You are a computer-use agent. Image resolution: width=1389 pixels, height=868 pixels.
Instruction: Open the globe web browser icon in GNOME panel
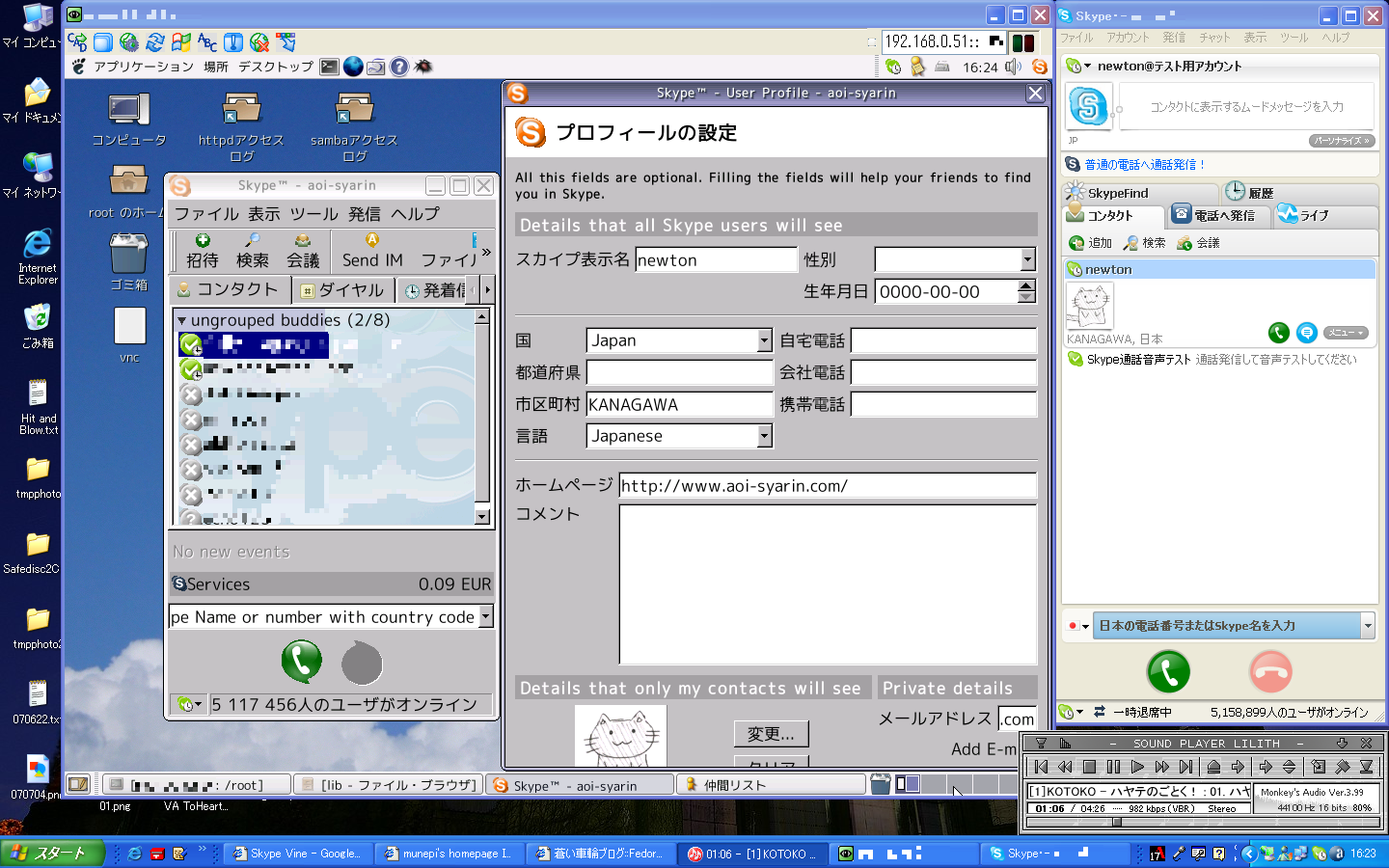353,67
